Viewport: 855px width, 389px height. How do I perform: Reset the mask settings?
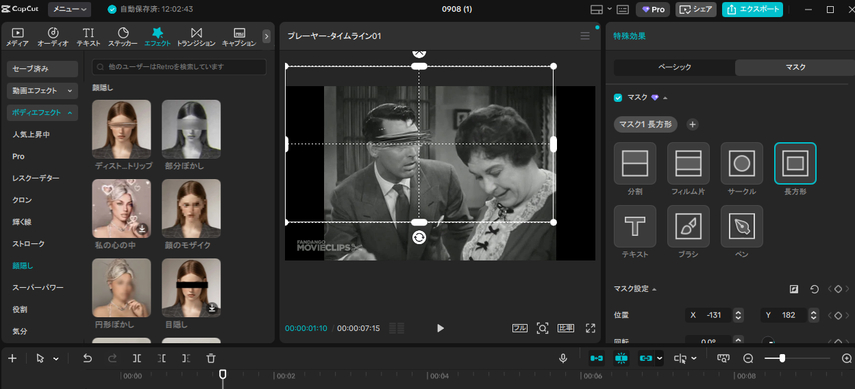[814, 289]
